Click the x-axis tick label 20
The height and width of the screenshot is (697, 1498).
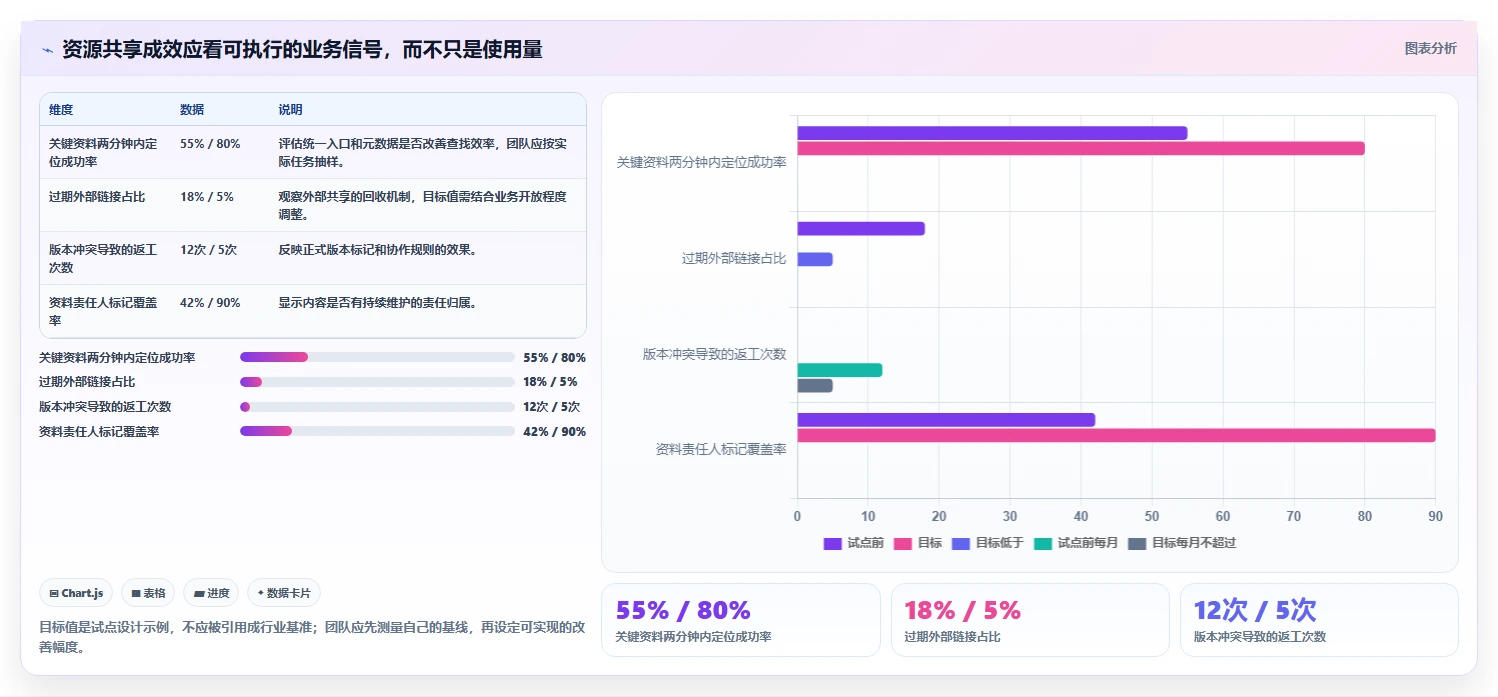939,516
